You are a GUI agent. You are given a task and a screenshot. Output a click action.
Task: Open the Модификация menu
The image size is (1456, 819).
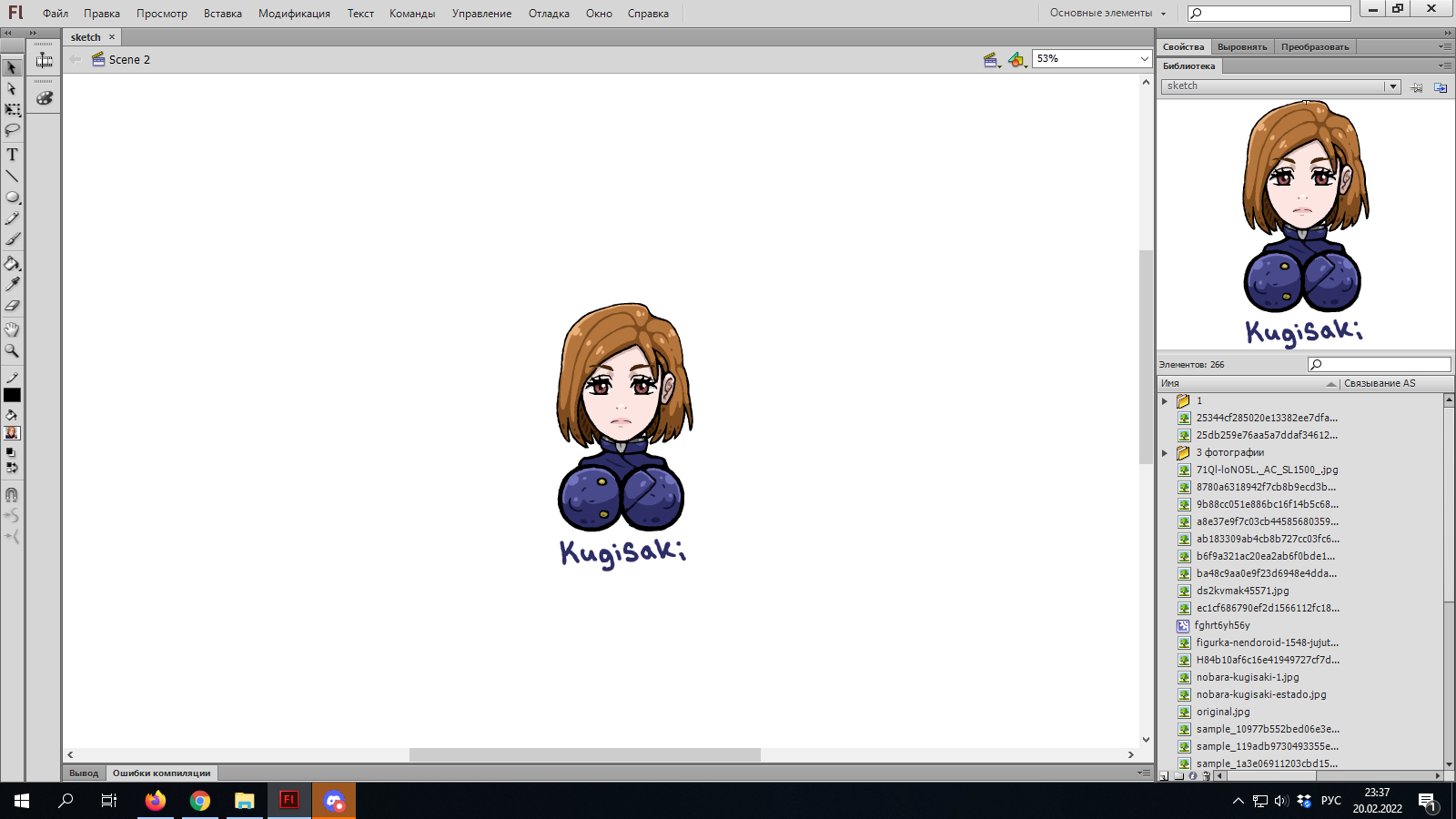tap(294, 14)
